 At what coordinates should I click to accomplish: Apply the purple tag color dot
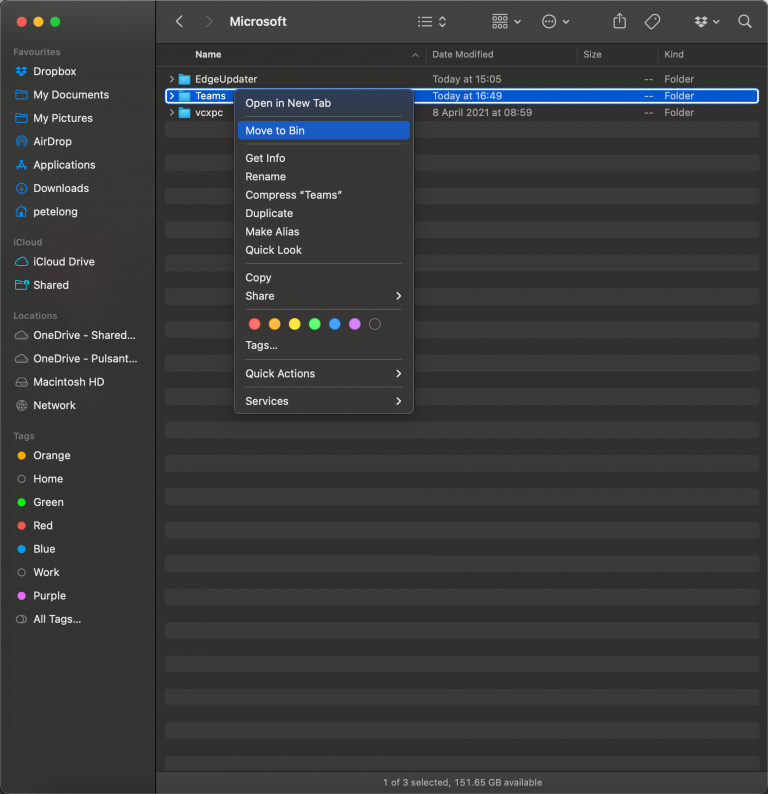354,324
